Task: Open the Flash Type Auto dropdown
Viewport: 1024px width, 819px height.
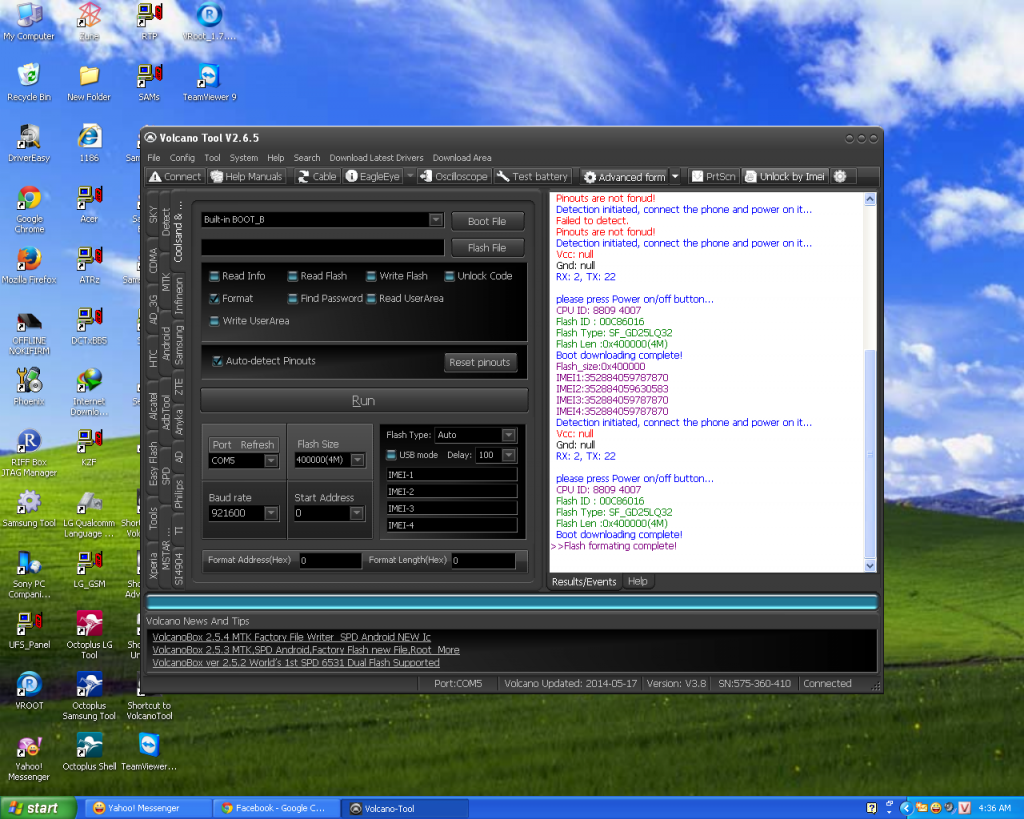Action: [508, 435]
